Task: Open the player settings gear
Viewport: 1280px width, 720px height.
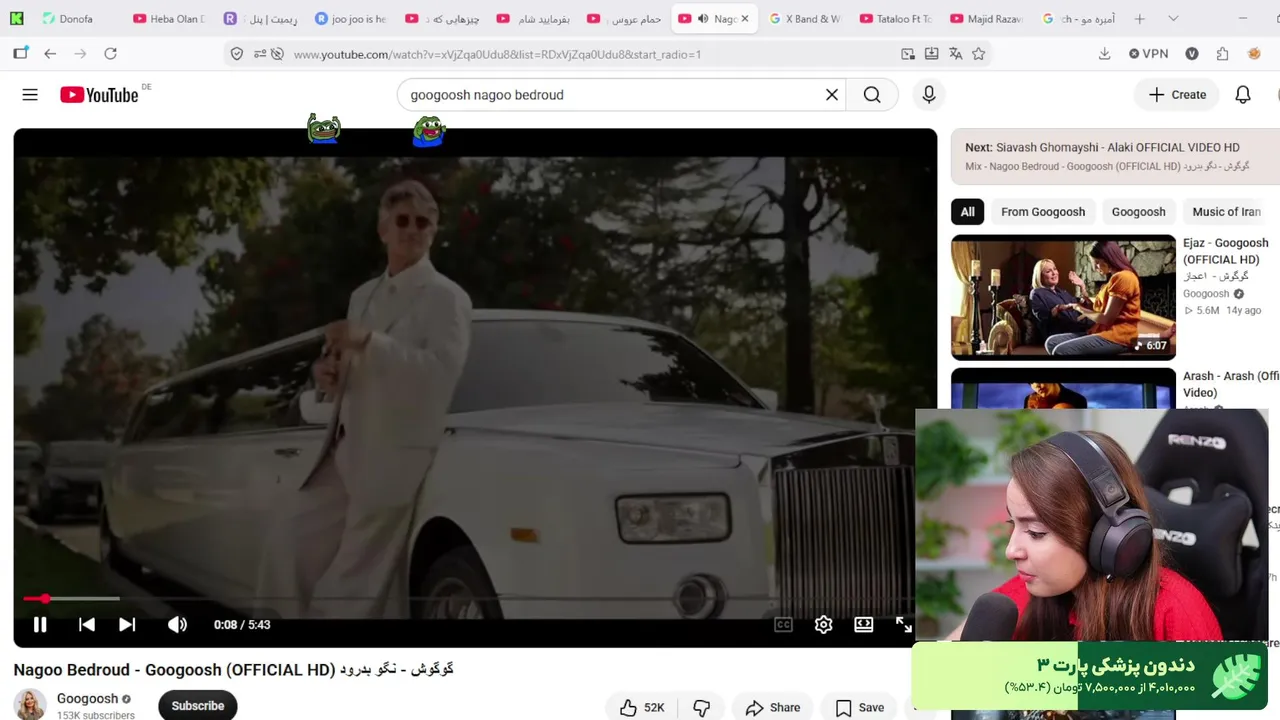Action: point(823,624)
